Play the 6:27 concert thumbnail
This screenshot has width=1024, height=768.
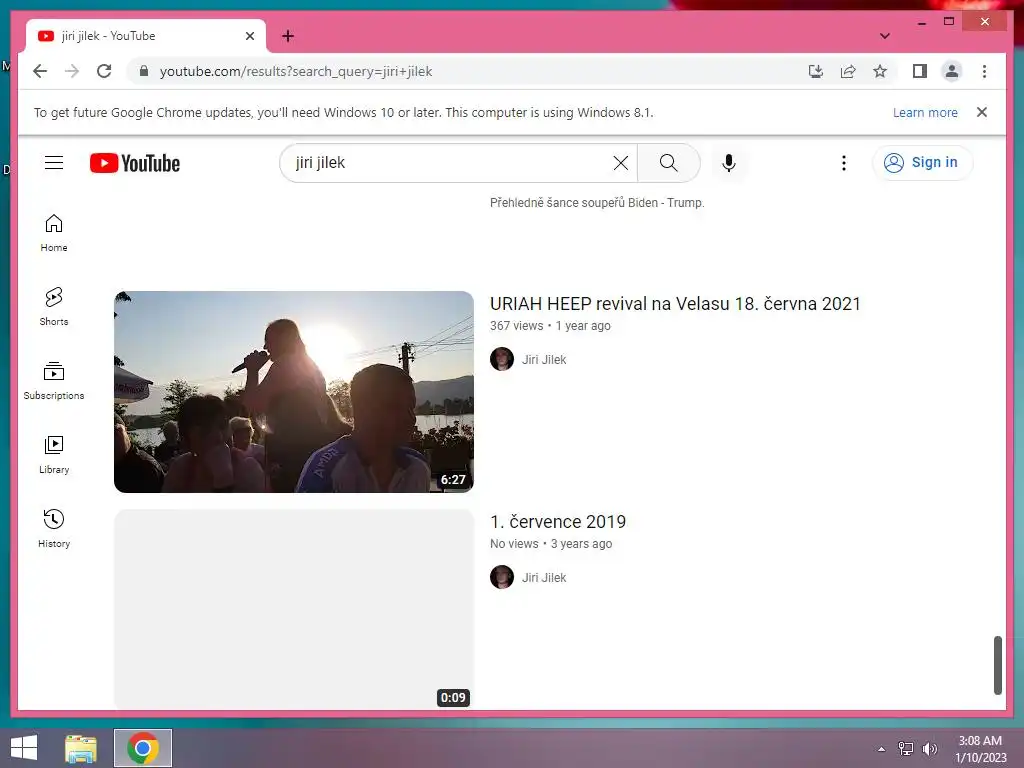[294, 392]
